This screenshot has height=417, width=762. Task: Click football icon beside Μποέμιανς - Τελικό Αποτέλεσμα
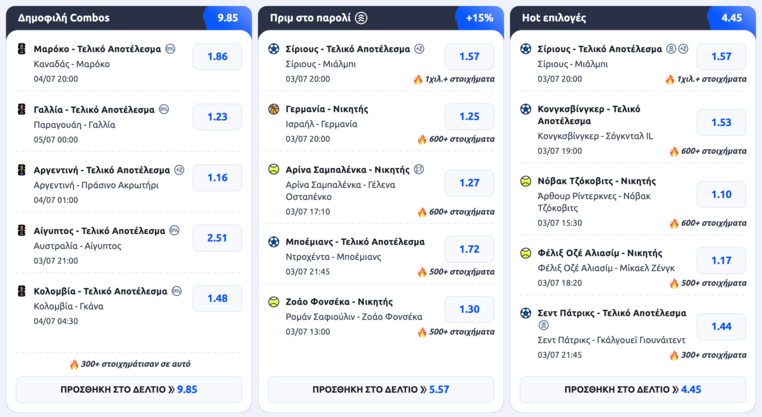(x=274, y=242)
